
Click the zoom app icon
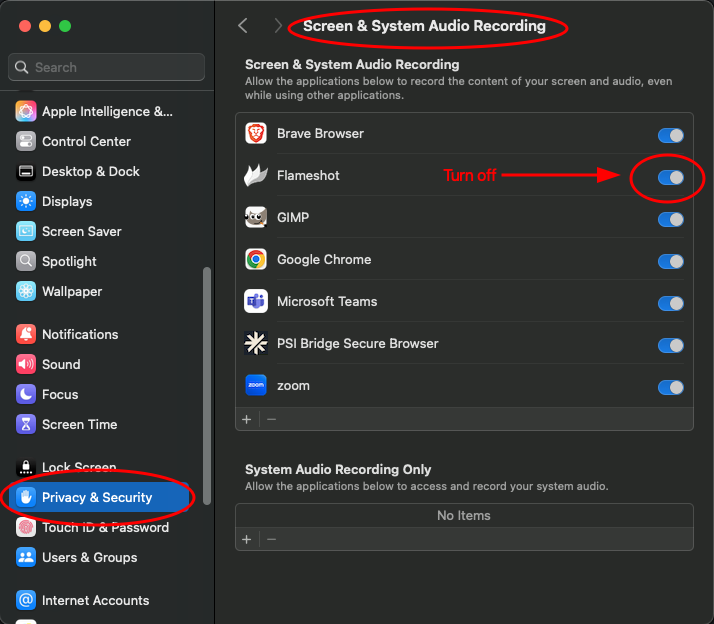(x=256, y=385)
